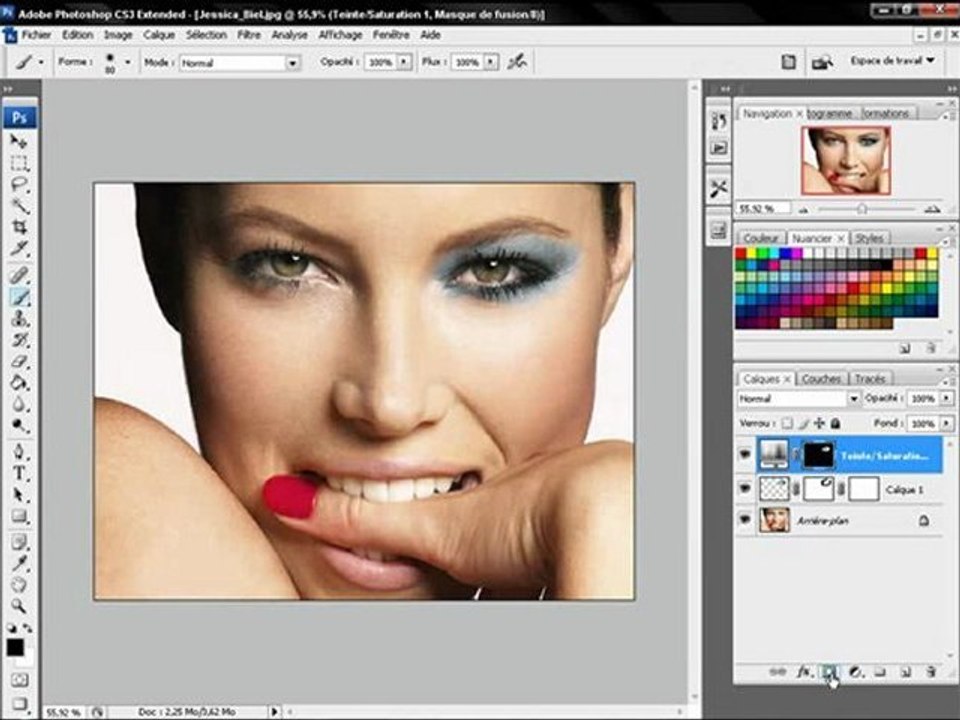Open the Affichage menu
This screenshot has width=960, height=720.
click(340, 35)
